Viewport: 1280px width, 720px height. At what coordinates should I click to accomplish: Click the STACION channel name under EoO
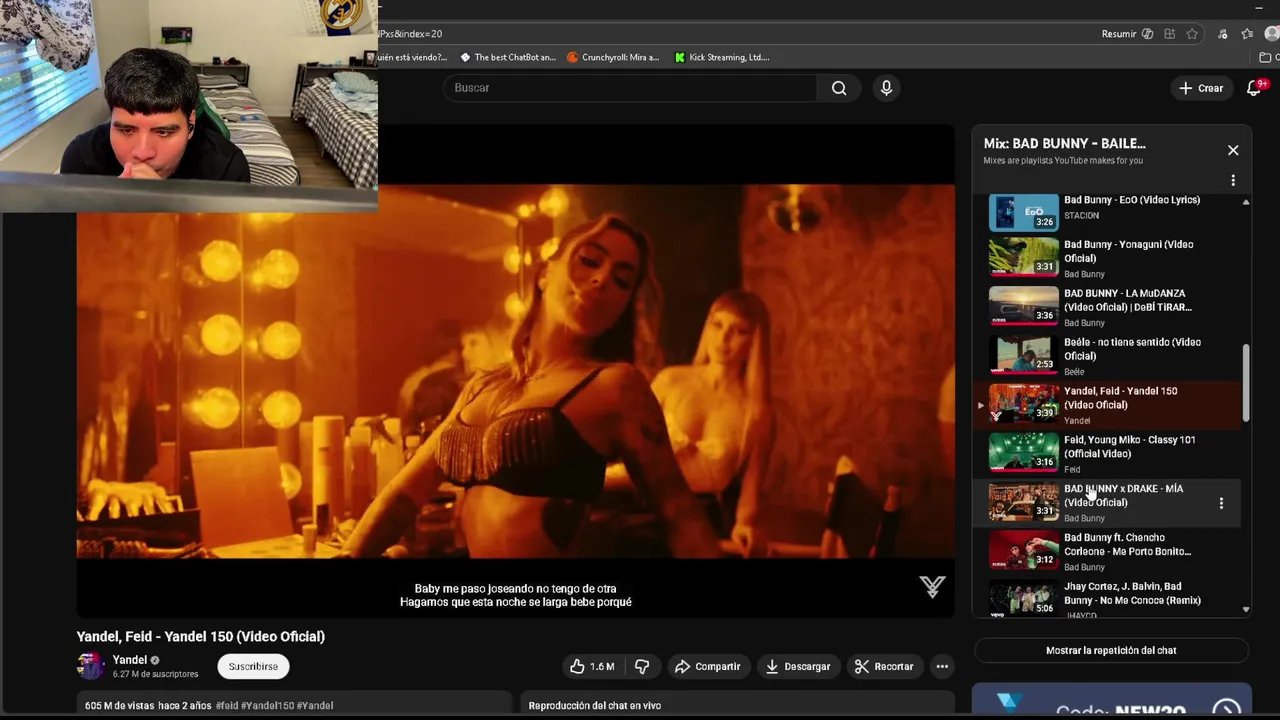tap(1081, 216)
